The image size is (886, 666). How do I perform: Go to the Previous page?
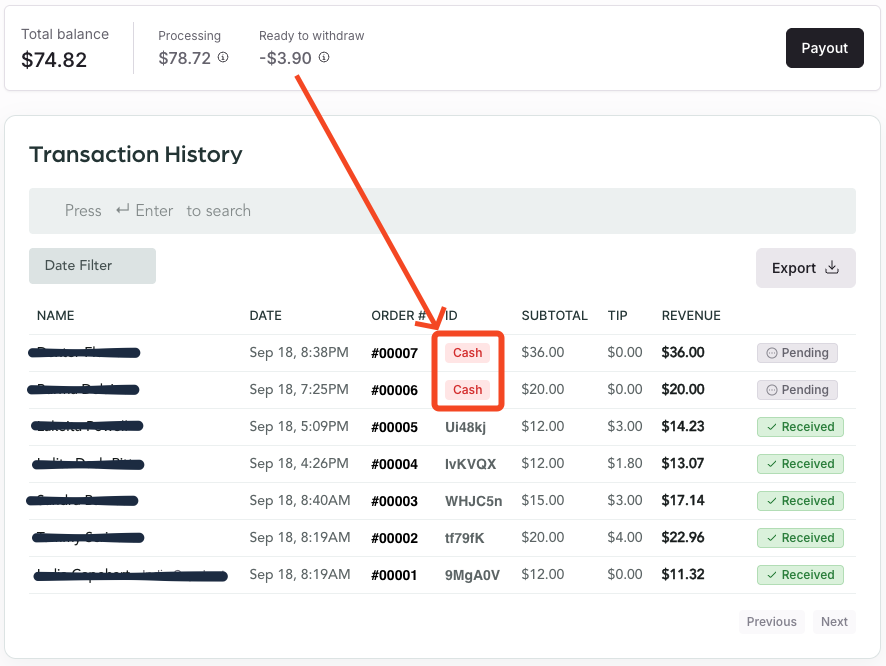[771, 621]
